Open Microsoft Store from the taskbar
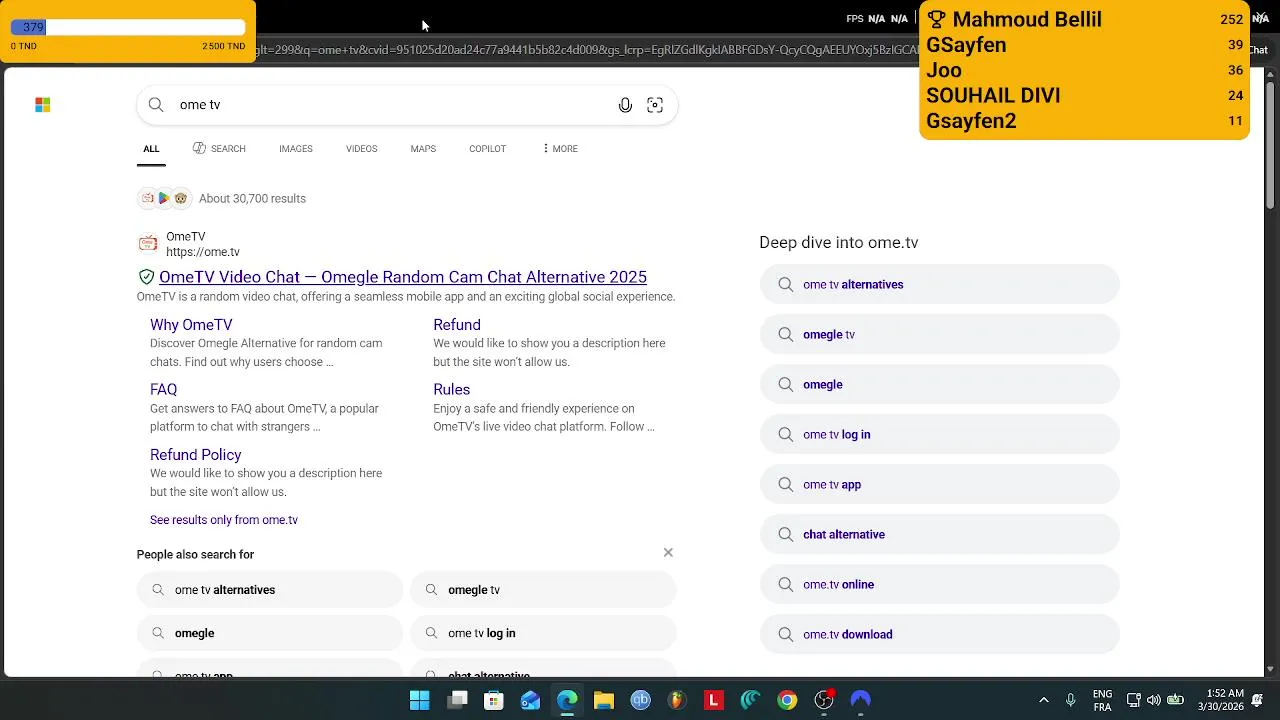The height and width of the screenshot is (720, 1280). tap(494, 700)
